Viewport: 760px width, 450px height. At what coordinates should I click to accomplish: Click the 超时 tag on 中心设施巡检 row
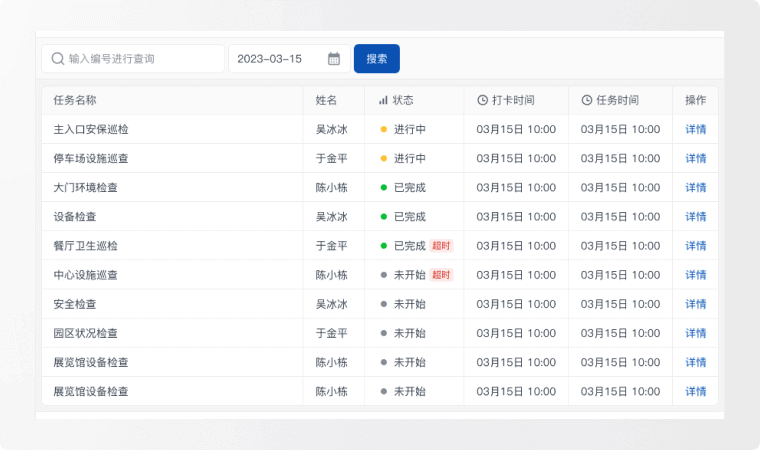click(441, 275)
